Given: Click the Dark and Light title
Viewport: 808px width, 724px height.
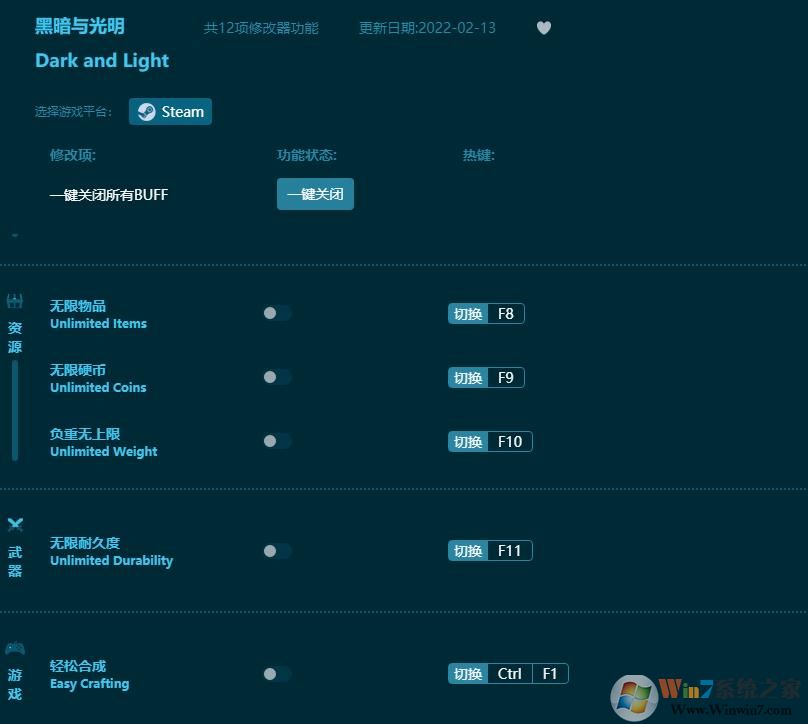Looking at the screenshot, I should pos(102,61).
